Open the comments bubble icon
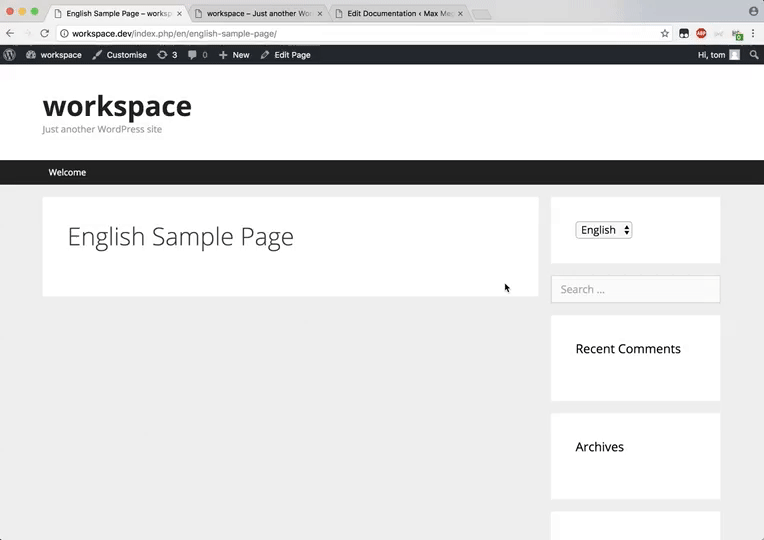This screenshot has width=764, height=540. 197,55
